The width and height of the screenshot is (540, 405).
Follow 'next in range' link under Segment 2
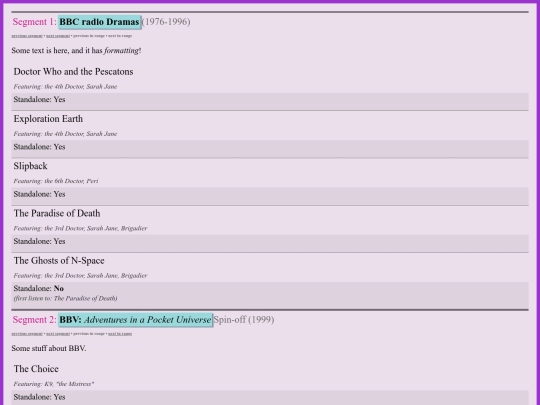point(120,334)
